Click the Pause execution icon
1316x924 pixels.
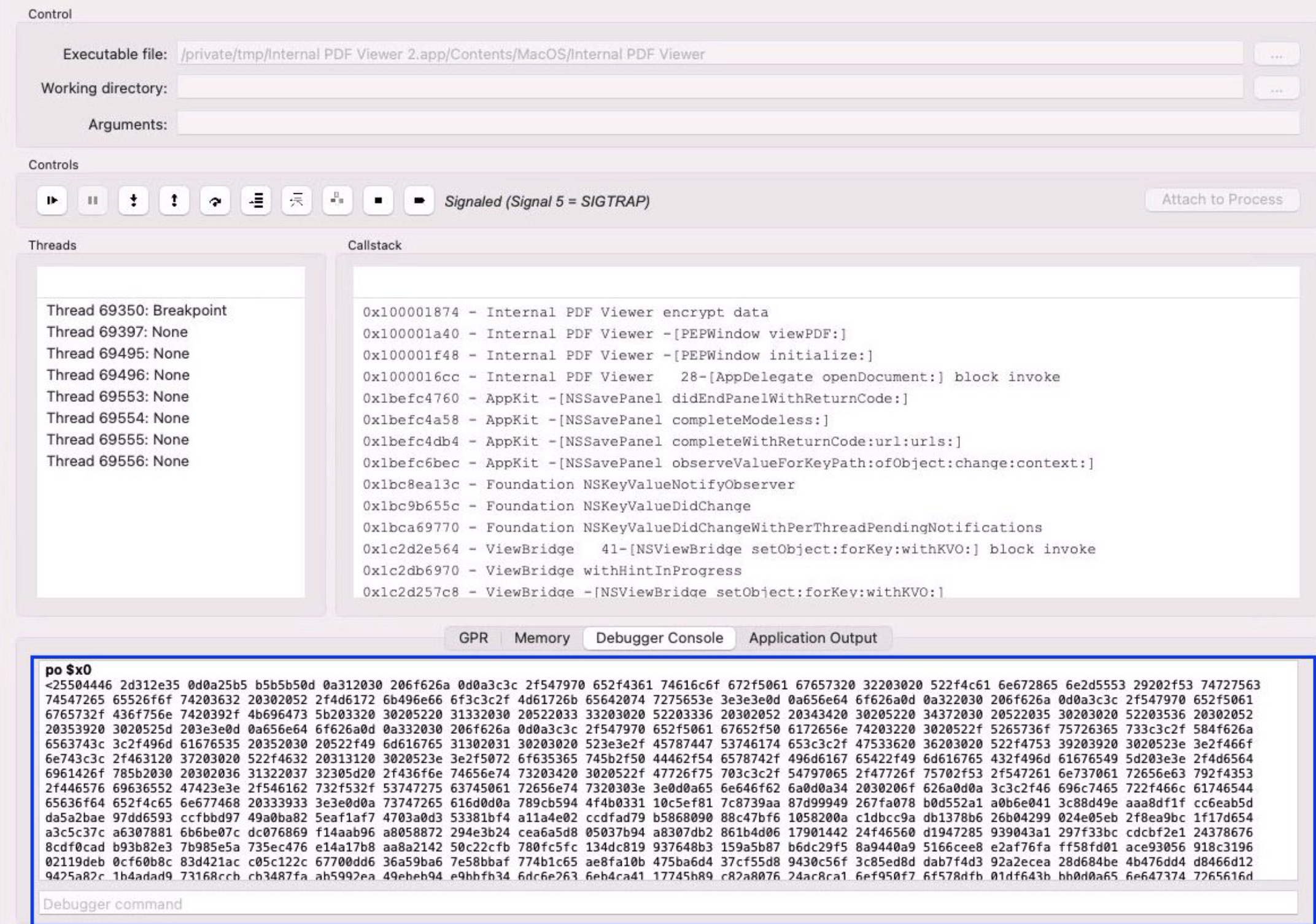pyautogui.click(x=93, y=200)
